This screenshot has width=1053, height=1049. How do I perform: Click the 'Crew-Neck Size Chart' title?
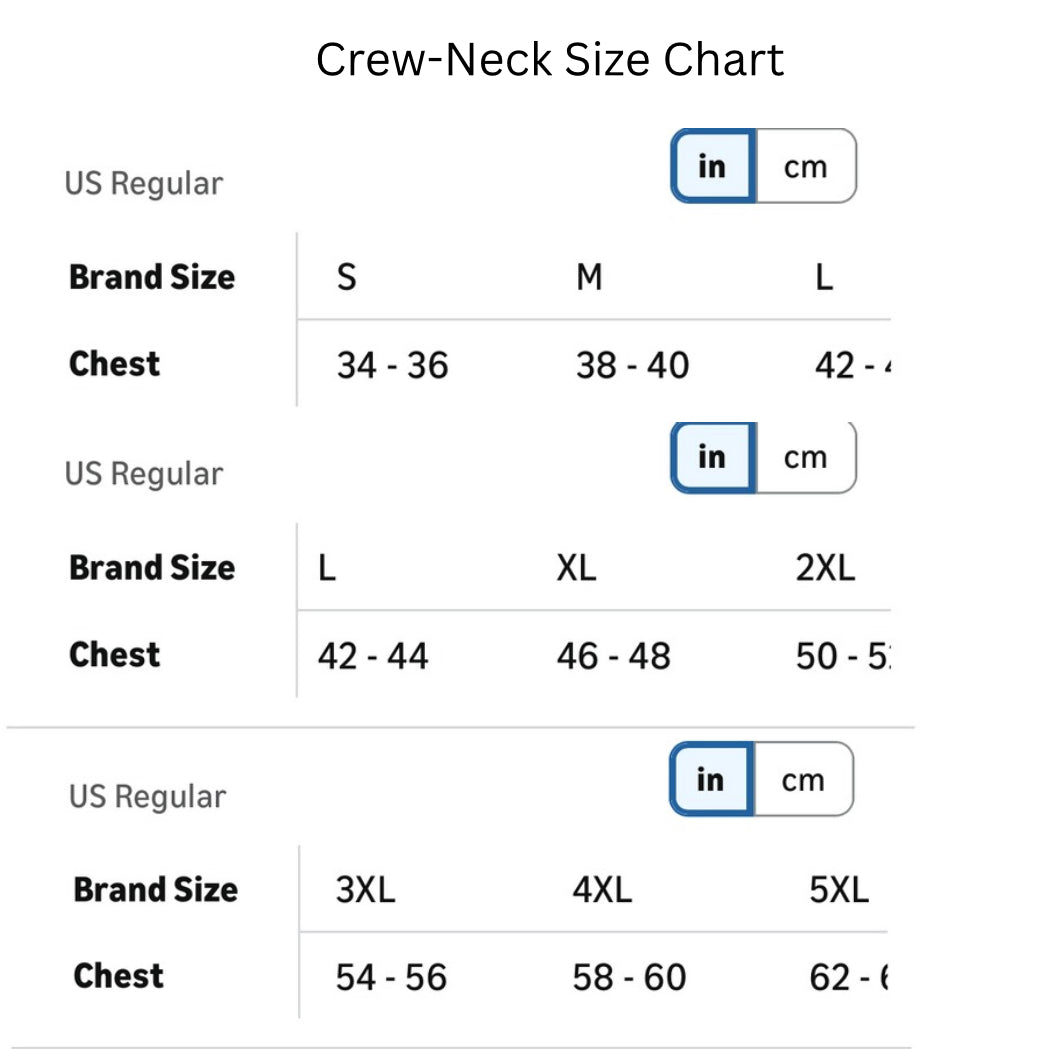click(x=551, y=59)
